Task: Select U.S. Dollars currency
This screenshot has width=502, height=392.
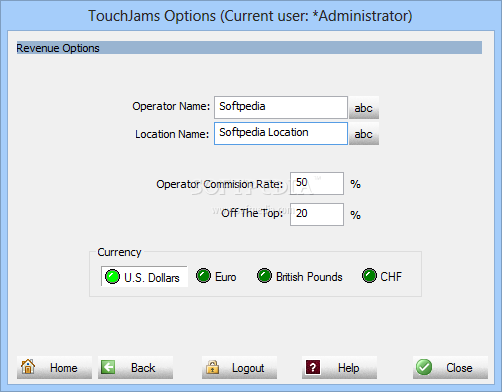Action: (x=144, y=277)
